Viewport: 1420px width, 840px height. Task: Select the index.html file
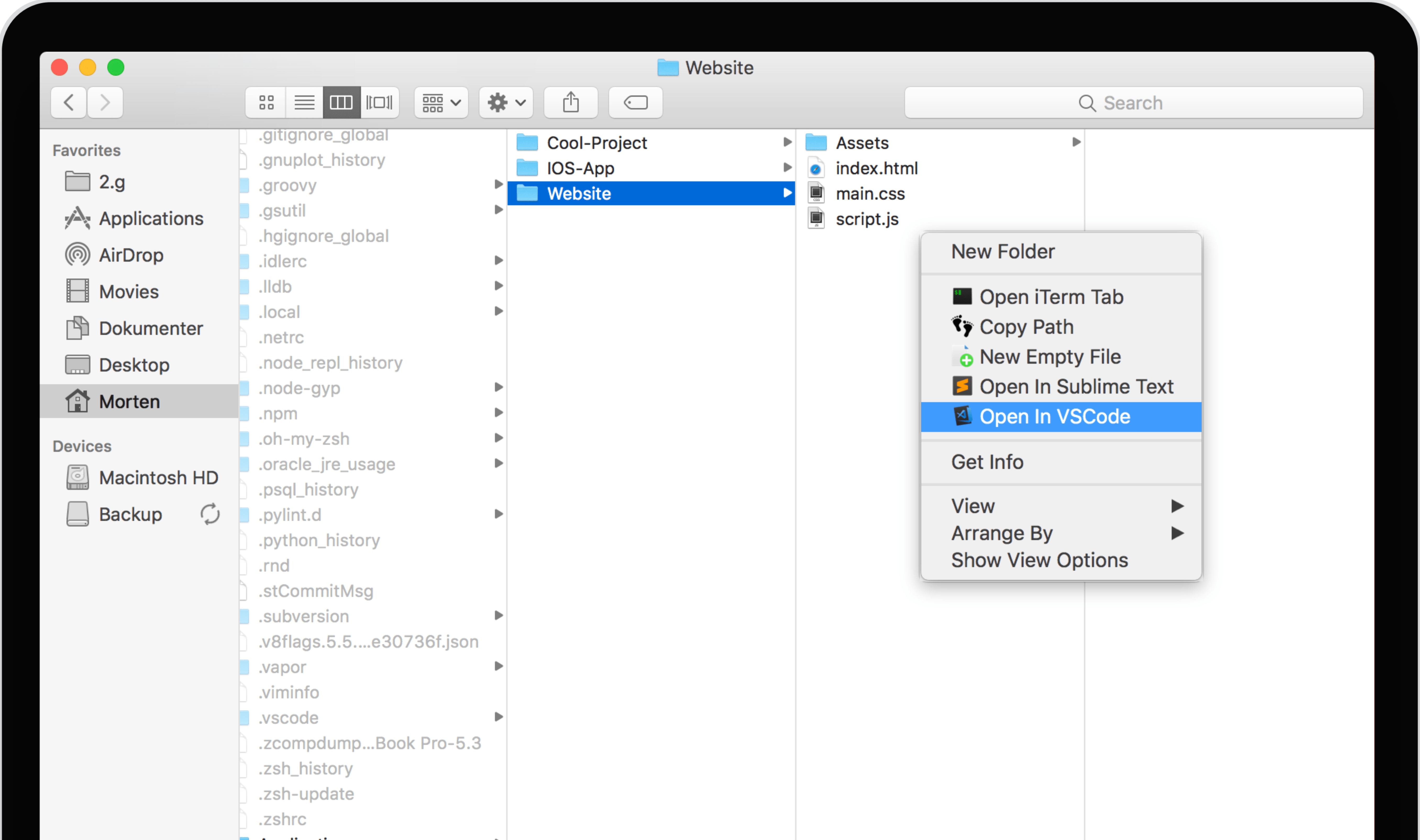click(x=876, y=168)
